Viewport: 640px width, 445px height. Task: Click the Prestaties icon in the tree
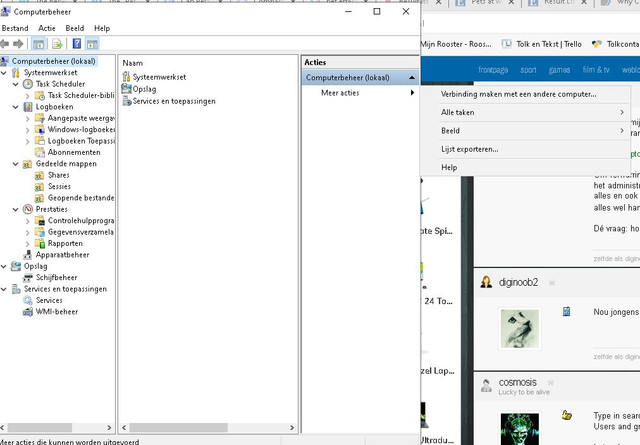pos(28,209)
